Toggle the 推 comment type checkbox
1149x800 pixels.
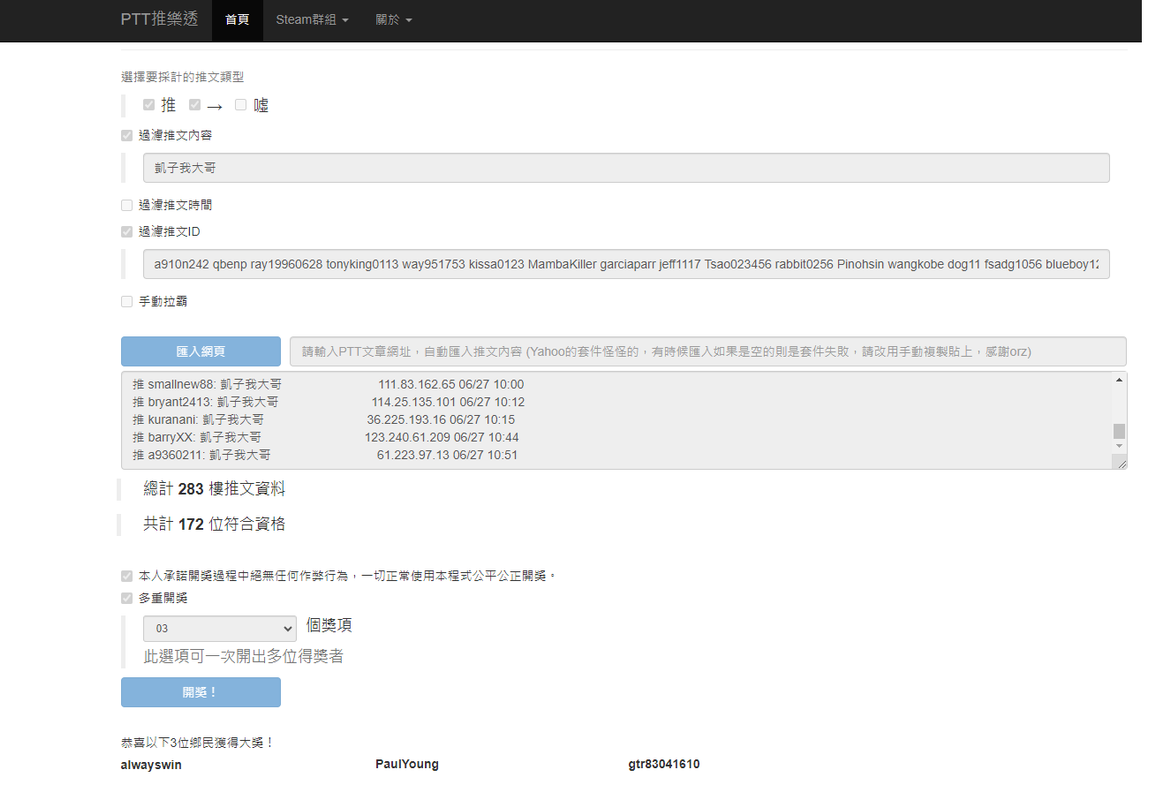pyautogui.click(x=149, y=105)
